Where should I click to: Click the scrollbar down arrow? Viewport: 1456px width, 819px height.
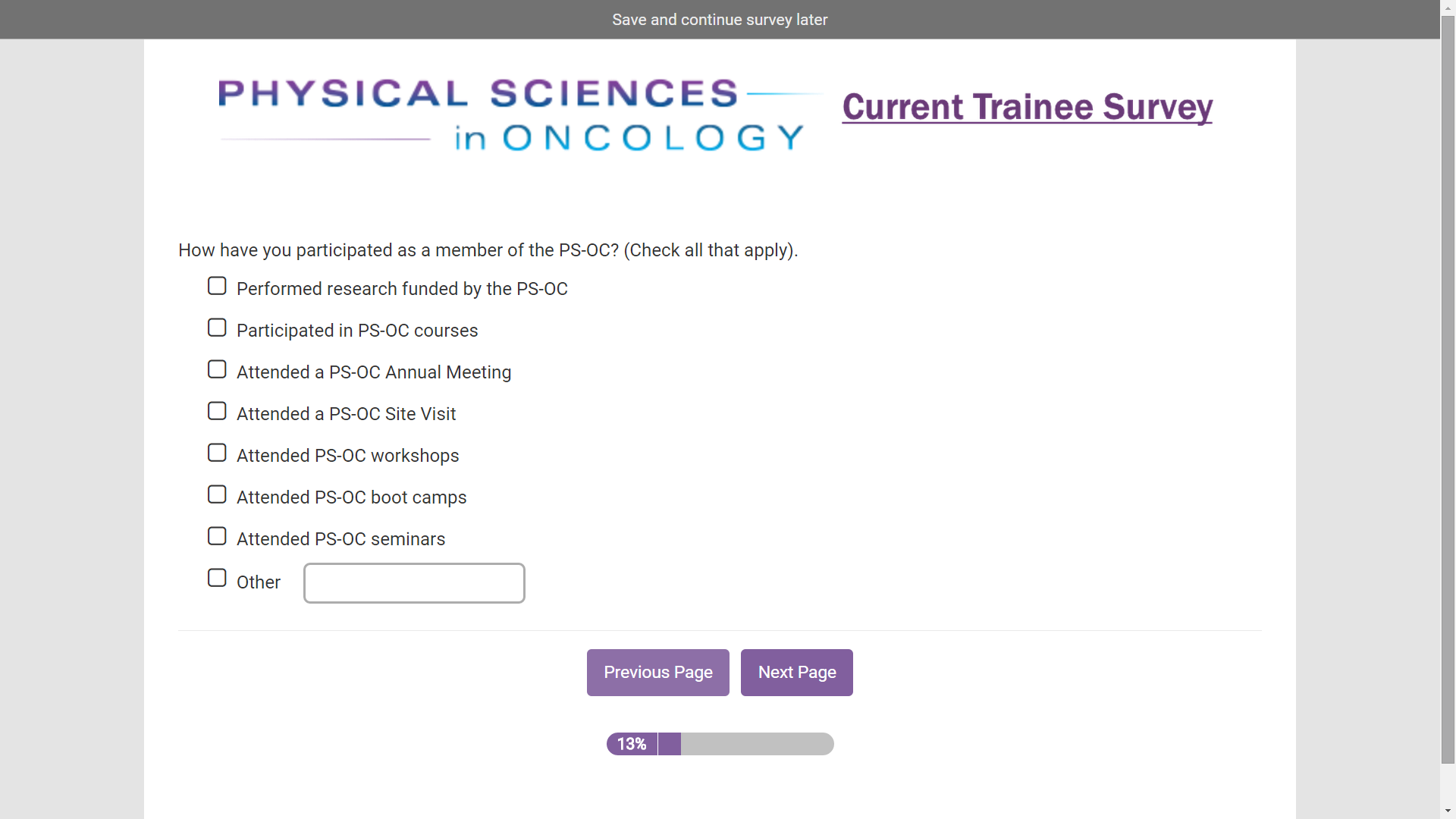pos(1448,811)
